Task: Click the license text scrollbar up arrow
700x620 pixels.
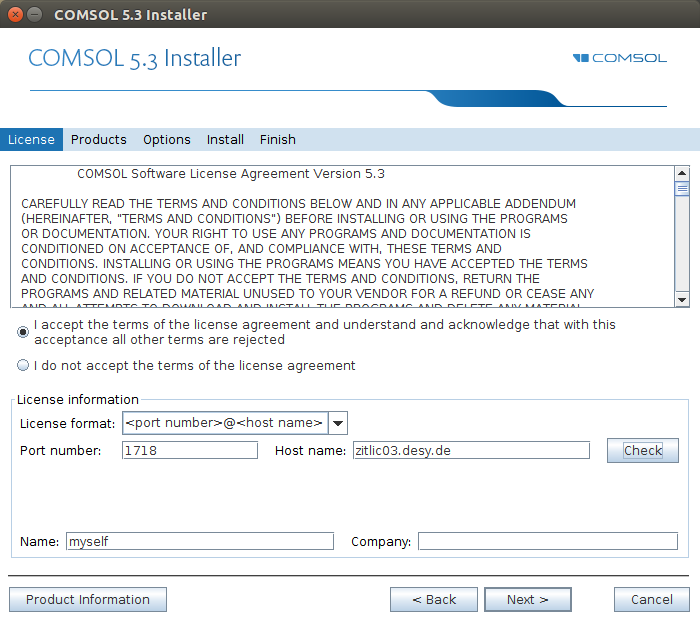Action: click(x=682, y=172)
